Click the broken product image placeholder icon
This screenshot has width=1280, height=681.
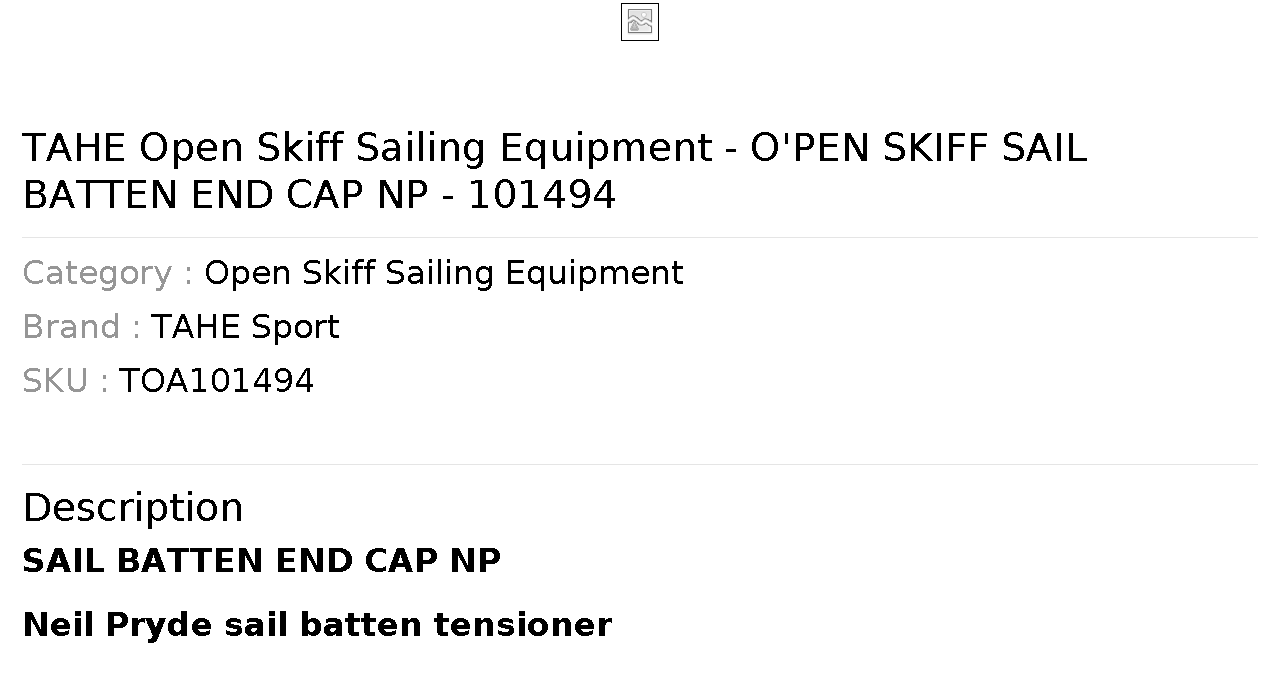coord(640,22)
